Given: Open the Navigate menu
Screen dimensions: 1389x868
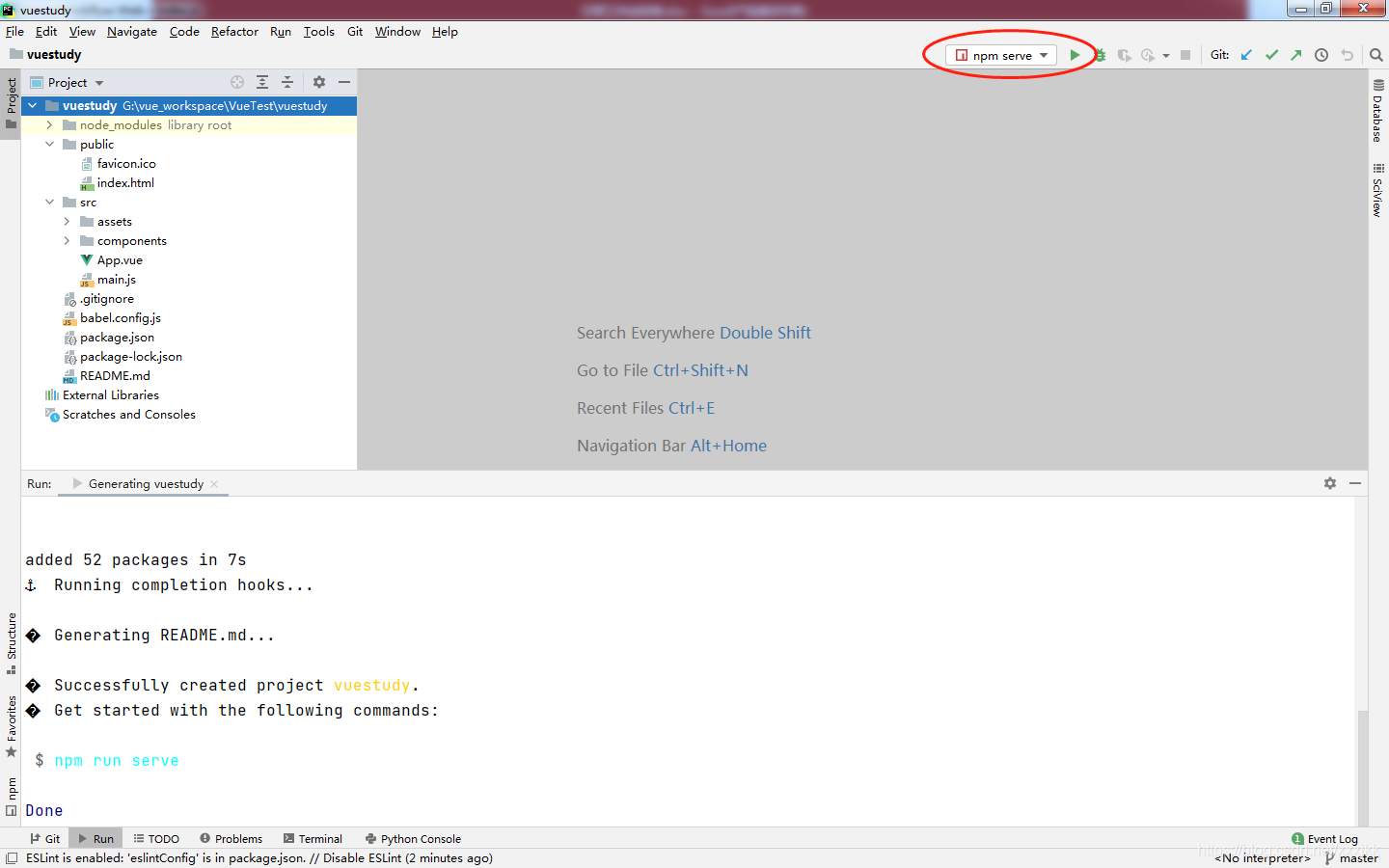Looking at the screenshot, I should [132, 32].
